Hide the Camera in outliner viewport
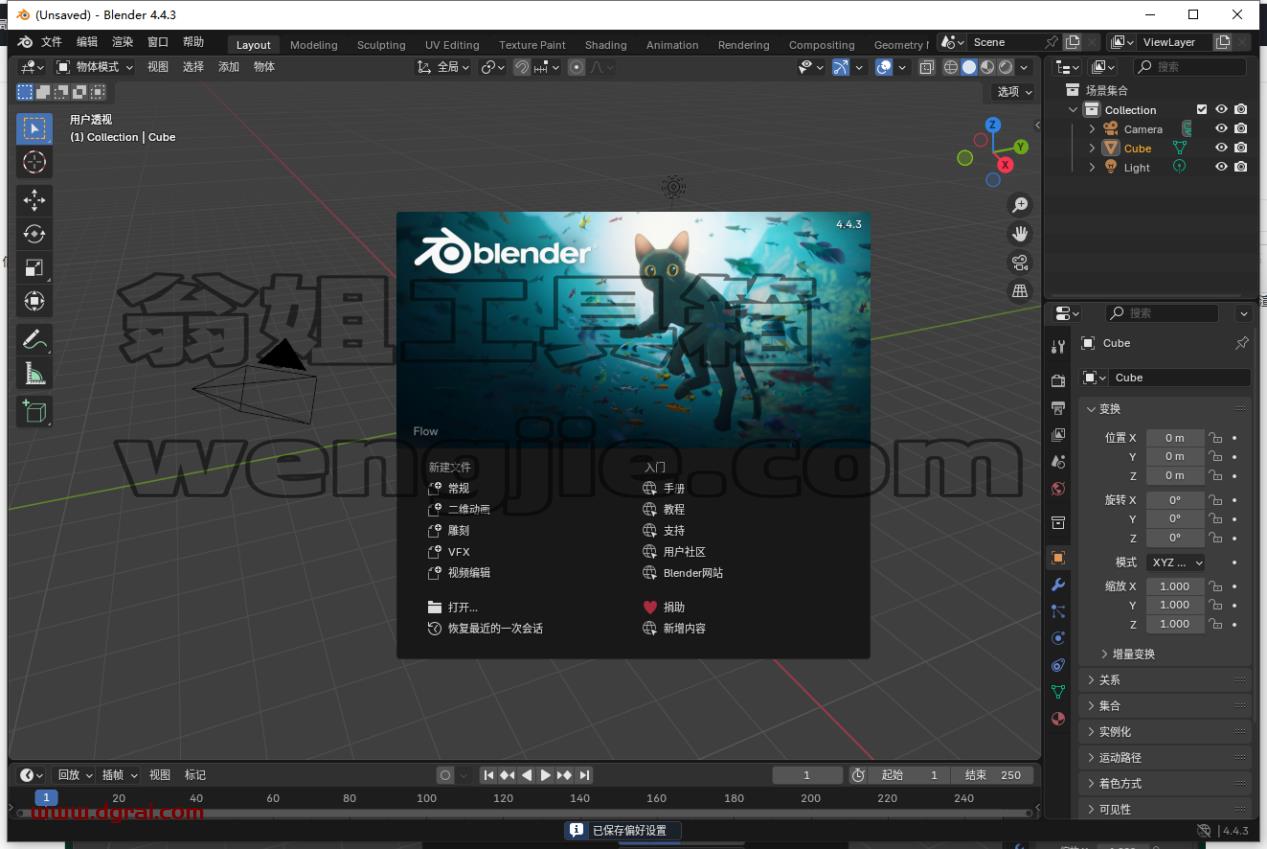The height and width of the screenshot is (849, 1267). [1221, 129]
